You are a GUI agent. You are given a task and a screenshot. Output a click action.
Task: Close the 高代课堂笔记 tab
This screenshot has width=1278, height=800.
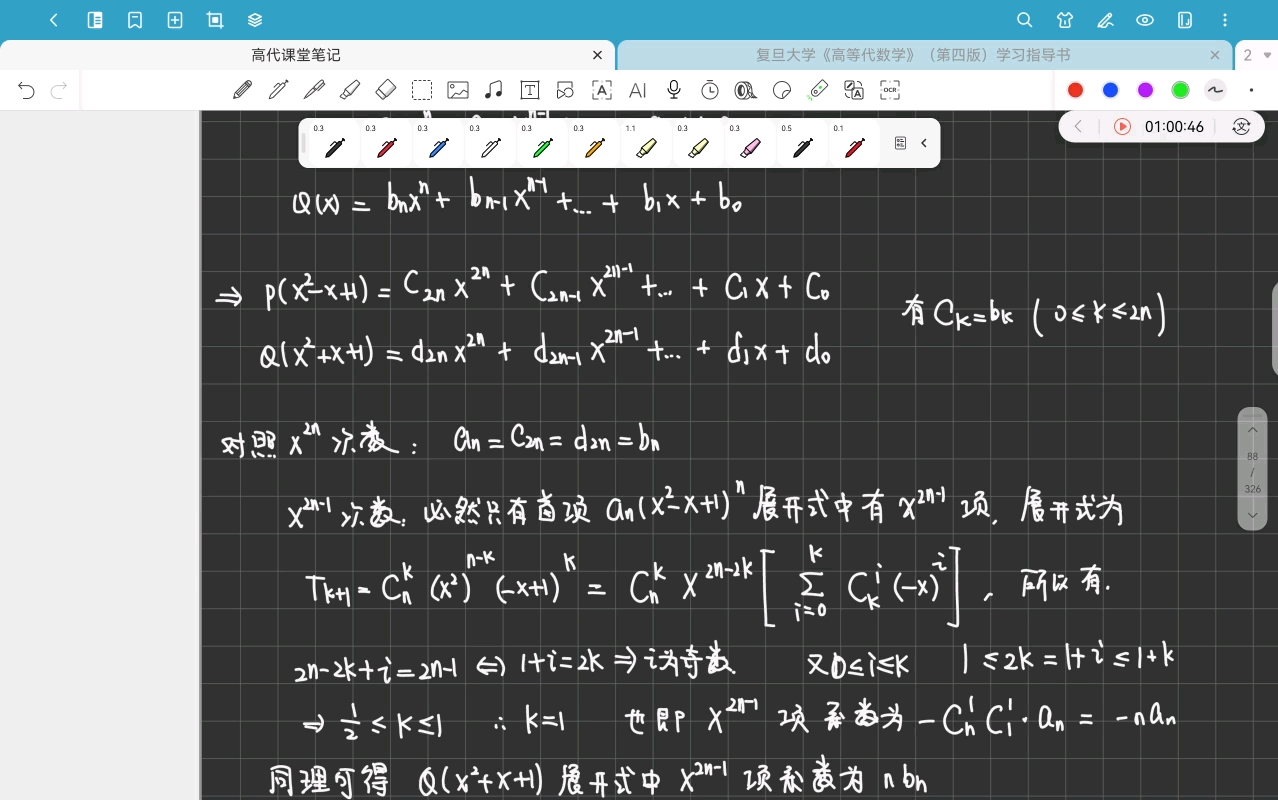[598, 56]
